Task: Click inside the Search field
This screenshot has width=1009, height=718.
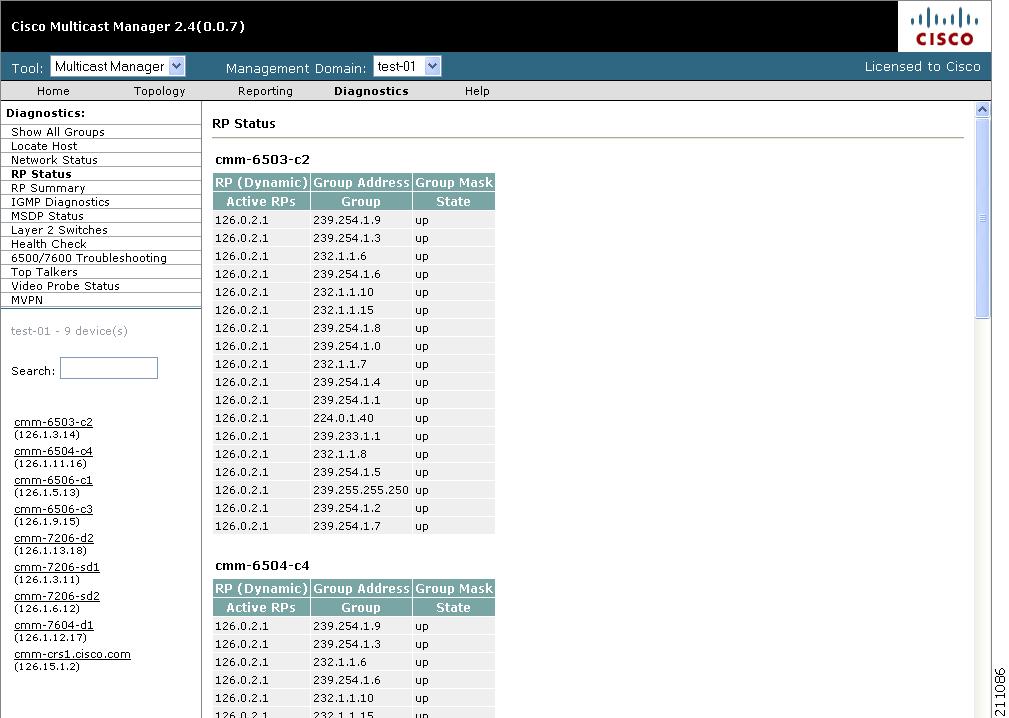Action: click(x=108, y=368)
